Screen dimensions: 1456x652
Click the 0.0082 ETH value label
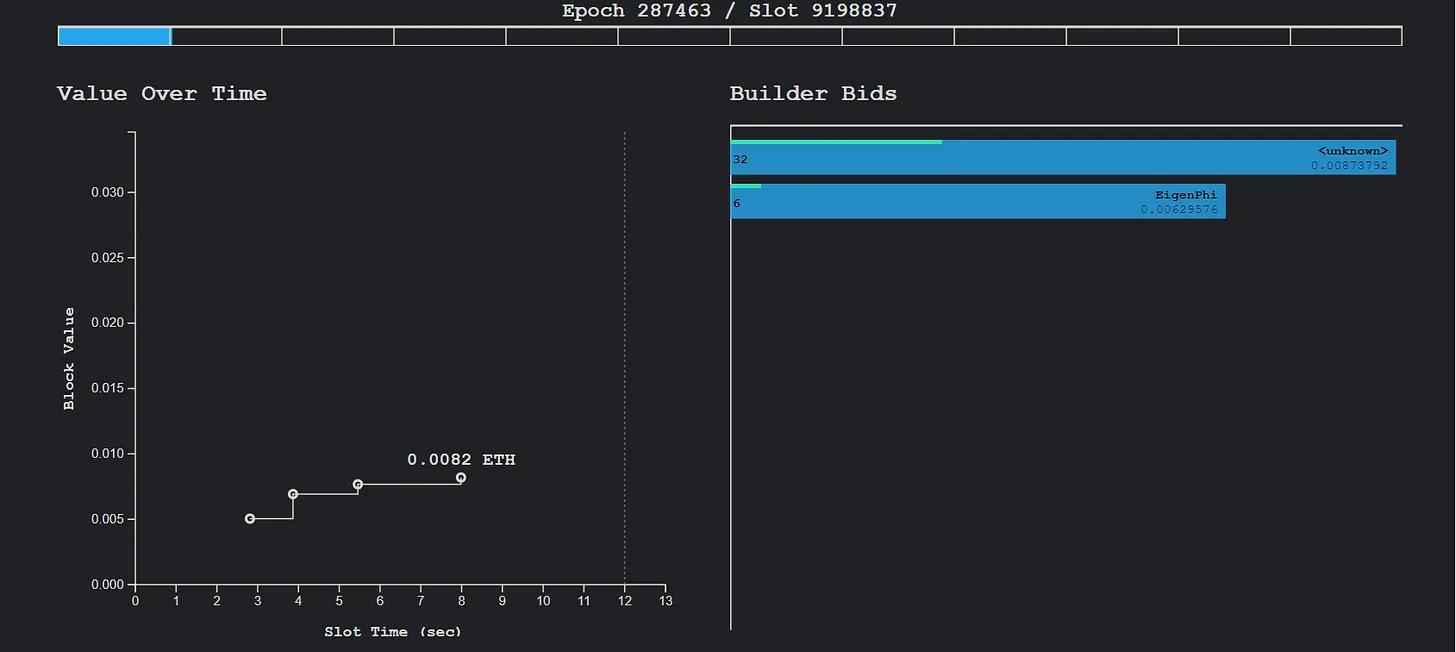pos(461,460)
